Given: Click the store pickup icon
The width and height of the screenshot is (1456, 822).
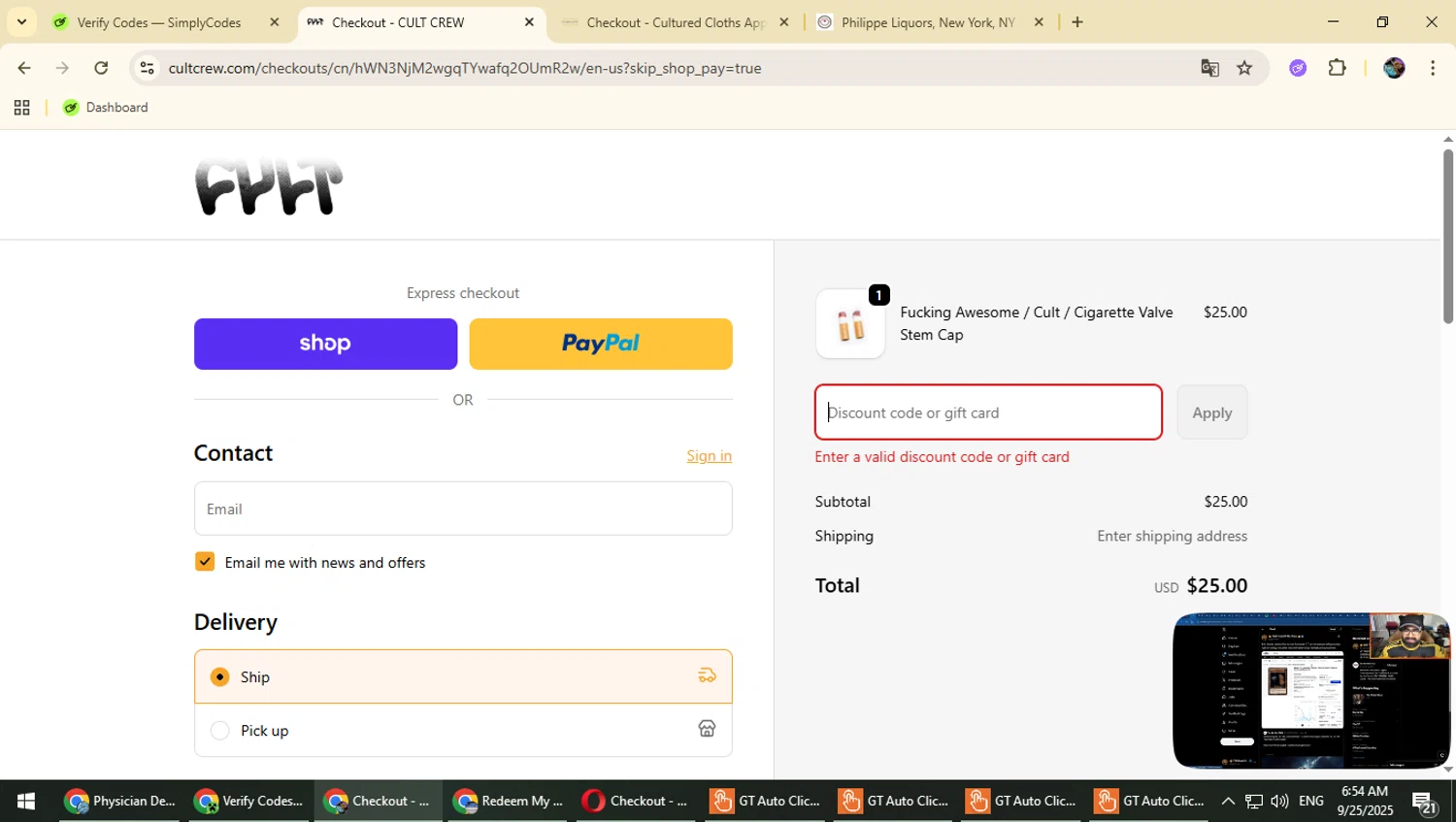Looking at the screenshot, I should [707, 729].
